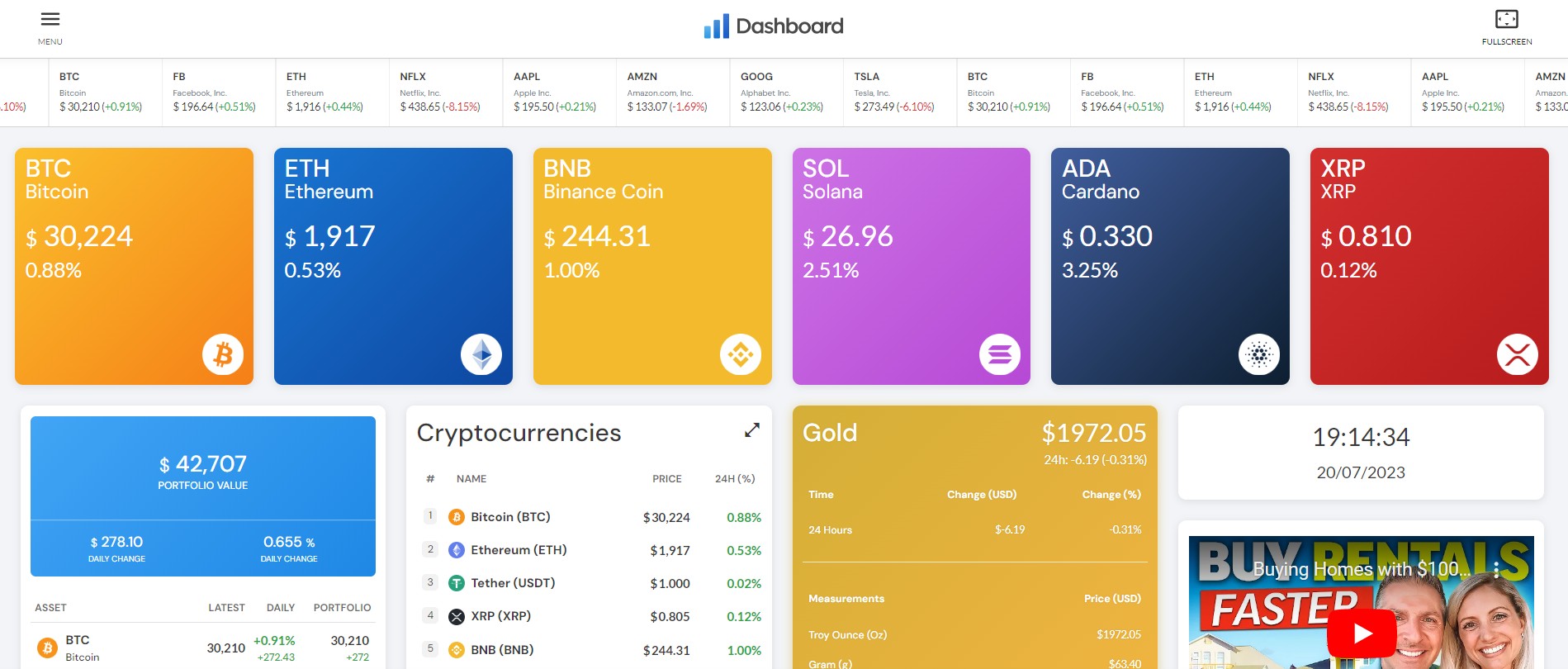Click the $30,224 price in Bitcoin row
Screen dimensions: 1568x669
(x=666, y=518)
